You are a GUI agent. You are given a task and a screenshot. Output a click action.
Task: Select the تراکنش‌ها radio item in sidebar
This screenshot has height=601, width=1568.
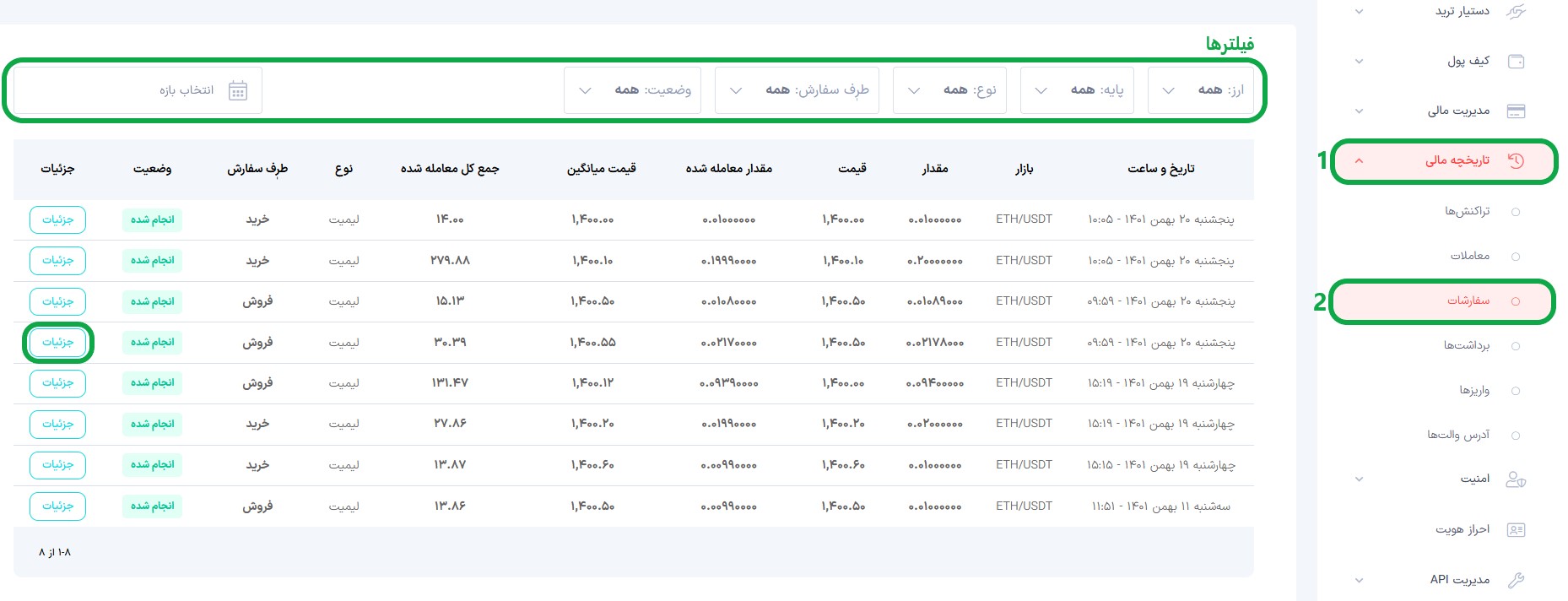1515,212
